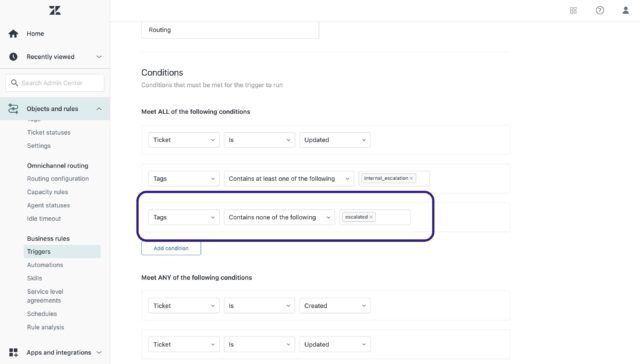Image resolution: width=640 pixels, height=364 pixels.
Task: Open the user profile icon
Action: coord(625,11)
